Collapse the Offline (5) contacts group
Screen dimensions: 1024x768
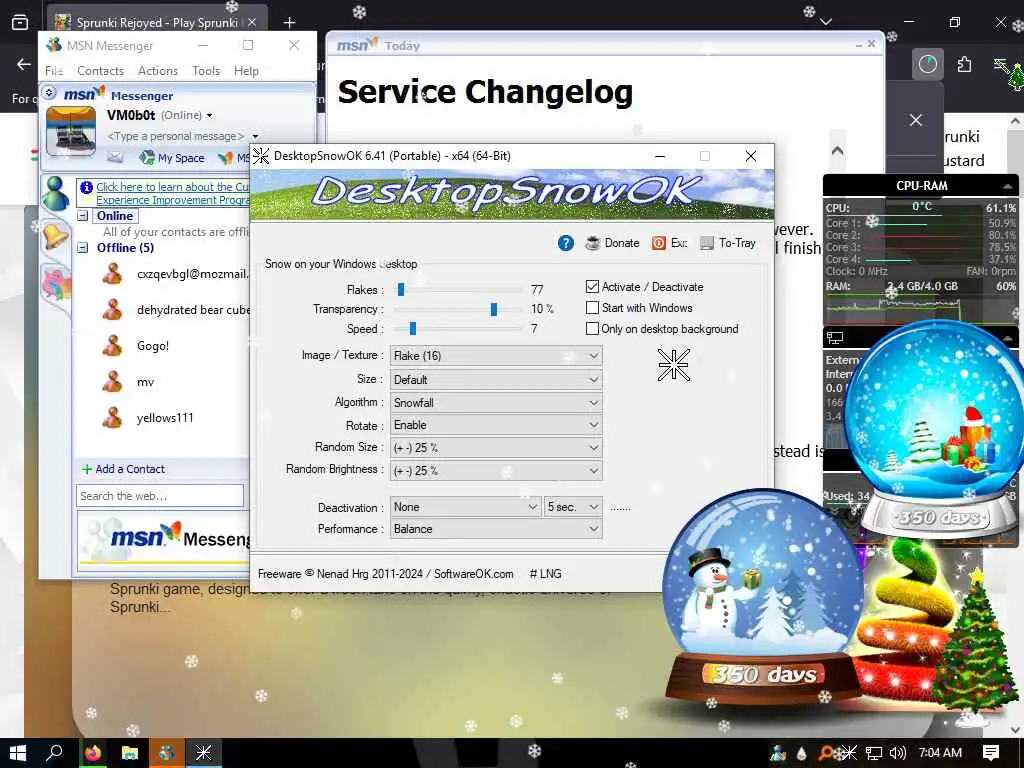click(x=83, y=248)
